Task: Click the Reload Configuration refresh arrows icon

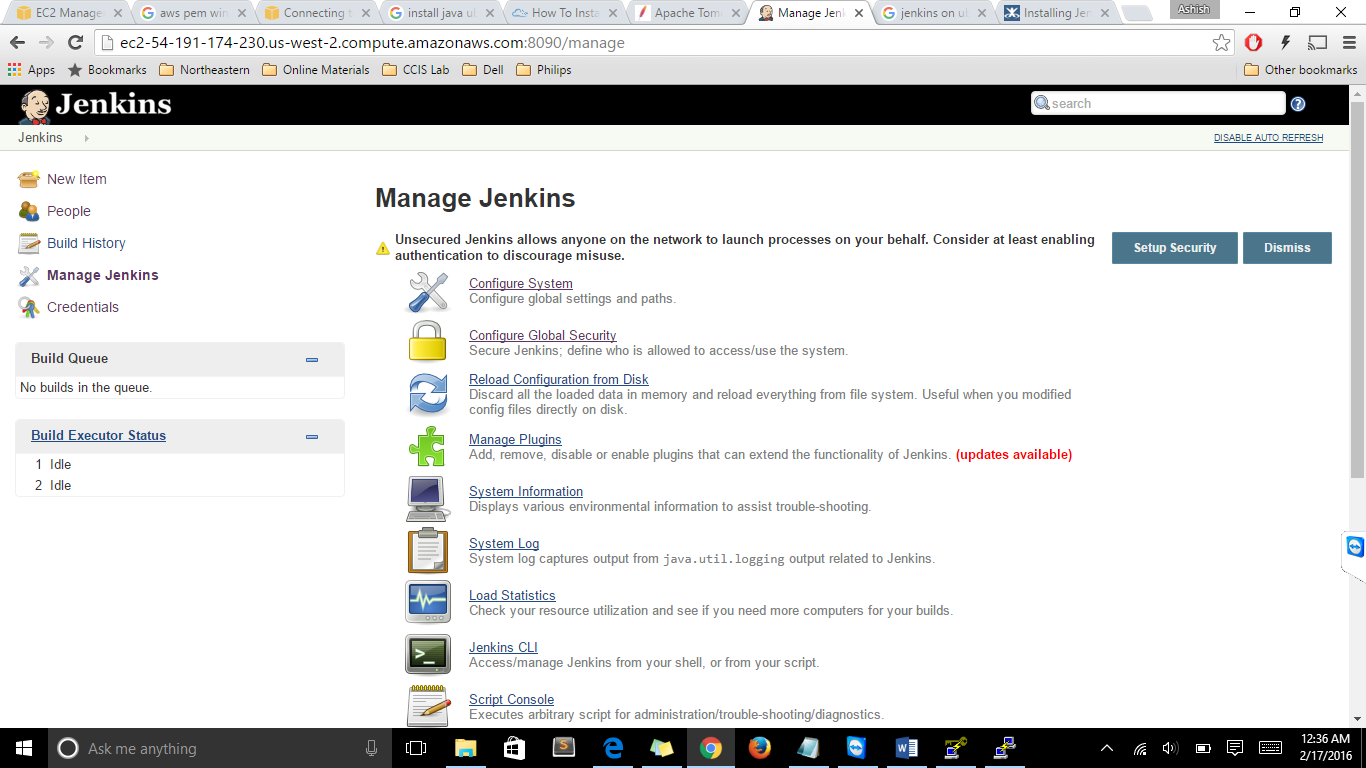Action: coord(428,393)
